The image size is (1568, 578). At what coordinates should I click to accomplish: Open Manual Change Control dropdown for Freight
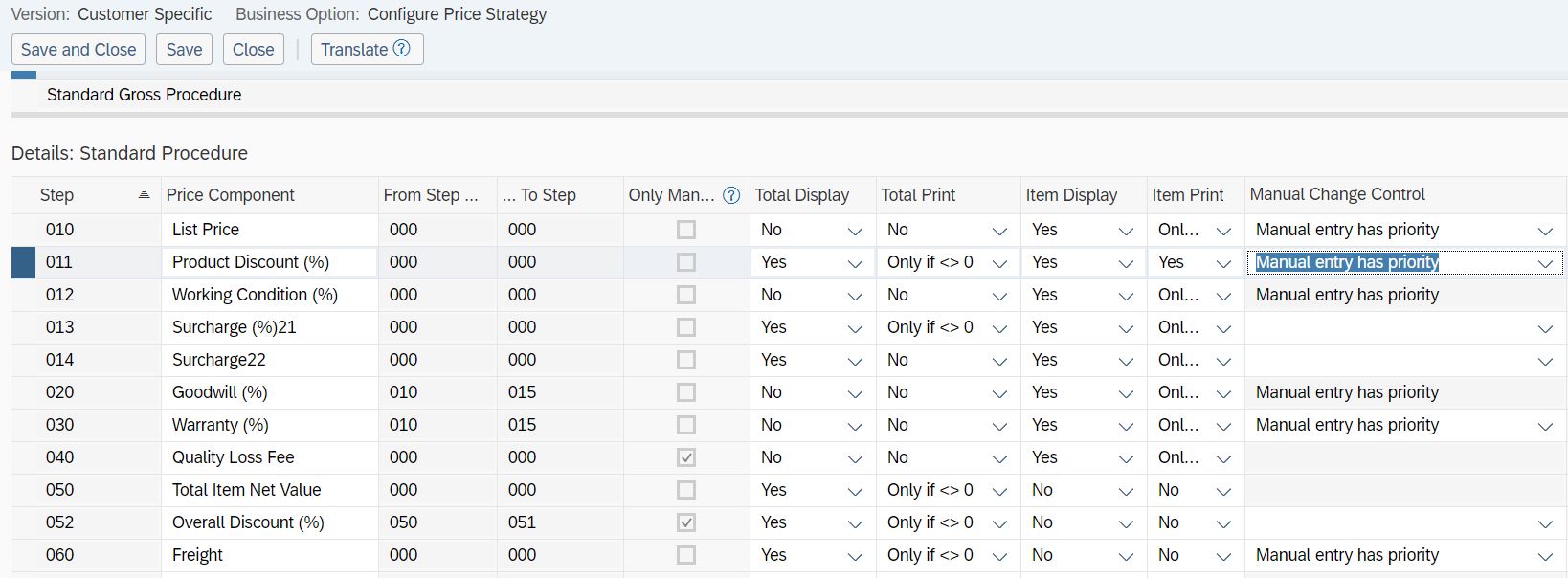point(1545,556)
